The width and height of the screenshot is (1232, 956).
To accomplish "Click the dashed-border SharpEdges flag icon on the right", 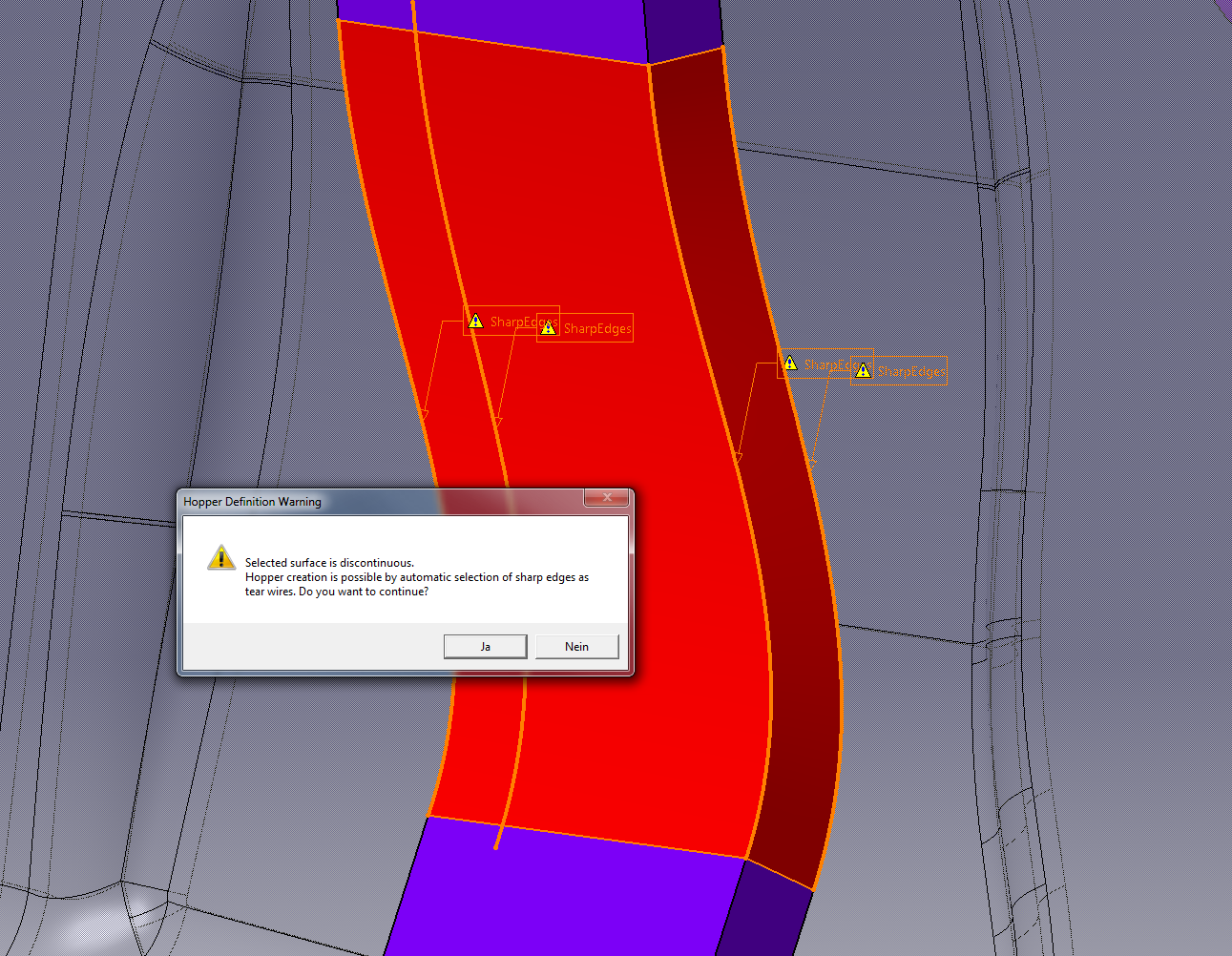I will click(x=863, y=370).
